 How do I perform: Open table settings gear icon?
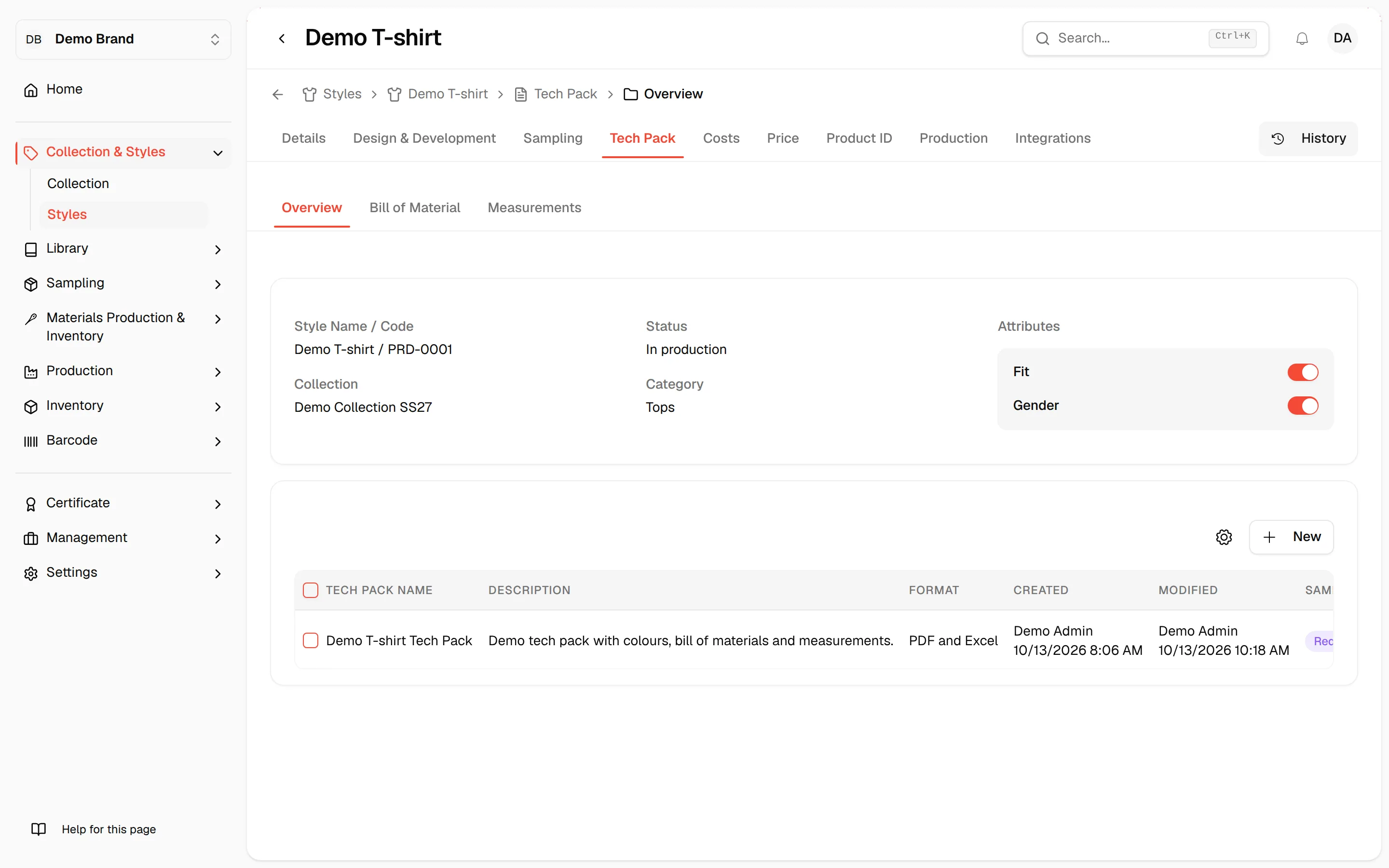click(x=1224, y=537)
